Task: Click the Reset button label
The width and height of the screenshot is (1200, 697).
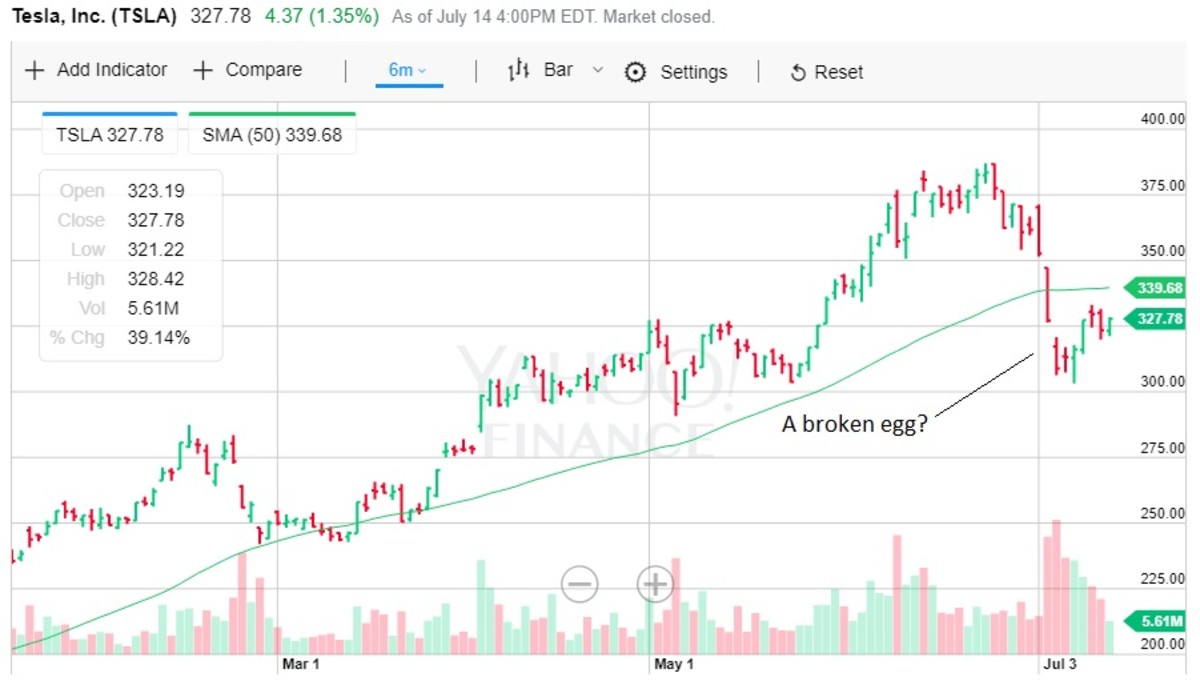Action: [x=838, y=72]
